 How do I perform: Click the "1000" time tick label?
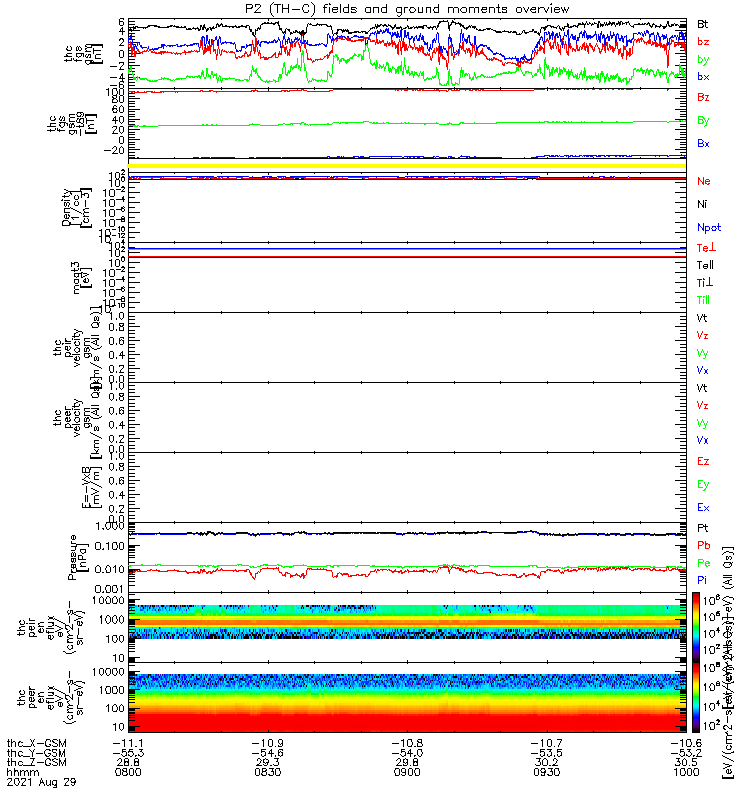(x=686, y=772)
